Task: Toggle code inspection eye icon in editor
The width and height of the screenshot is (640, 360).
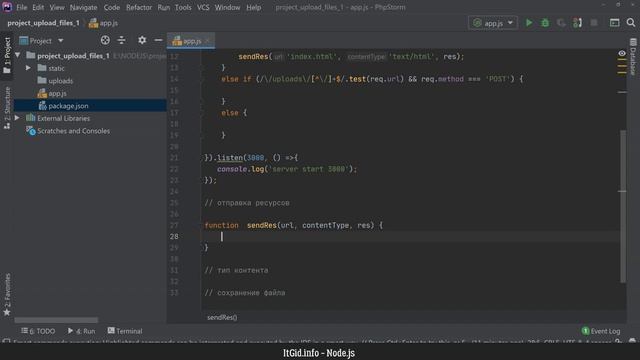Action: tap(622, 53)
